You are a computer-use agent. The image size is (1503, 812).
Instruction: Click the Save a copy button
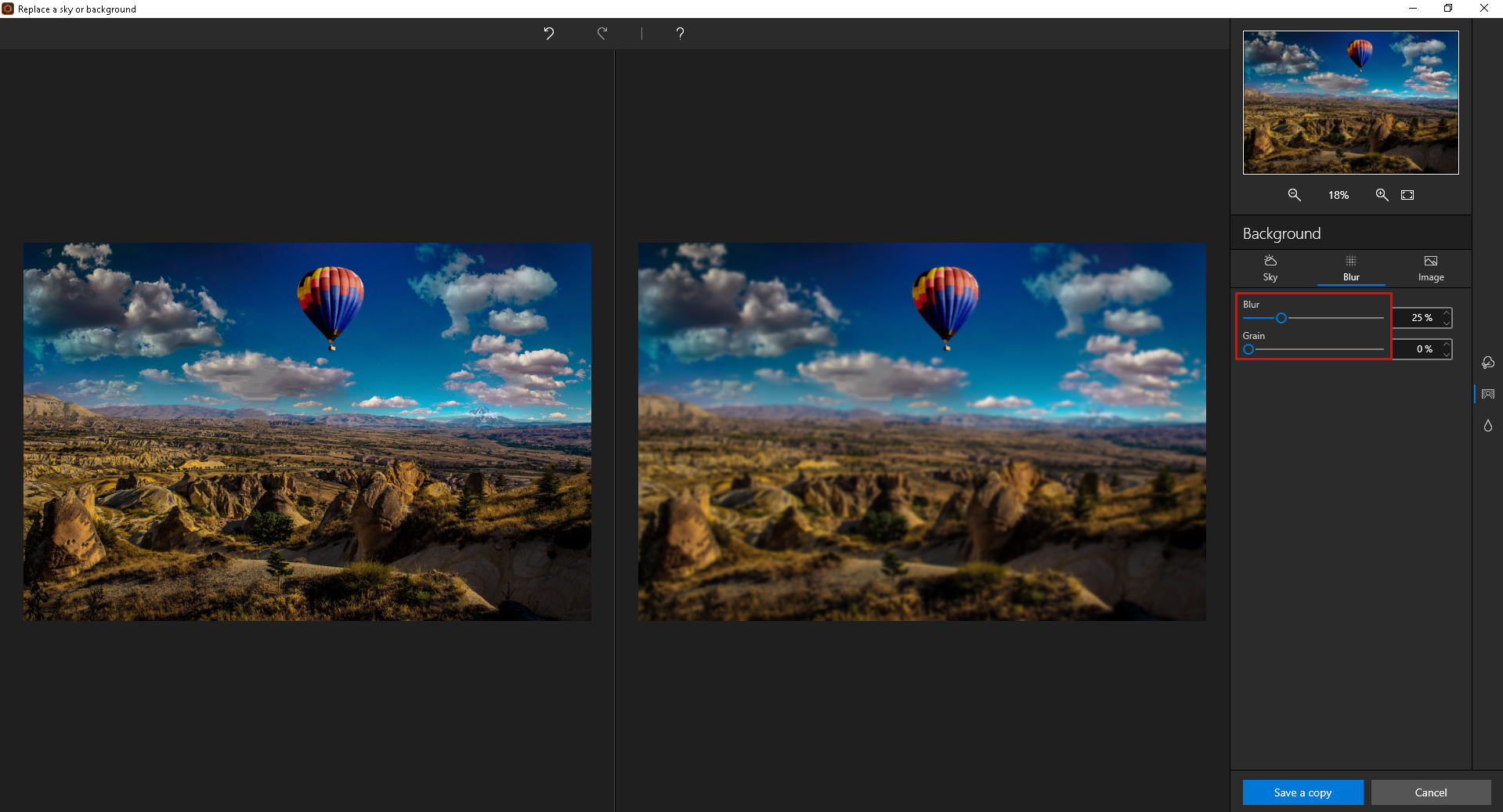[1302, 792]
